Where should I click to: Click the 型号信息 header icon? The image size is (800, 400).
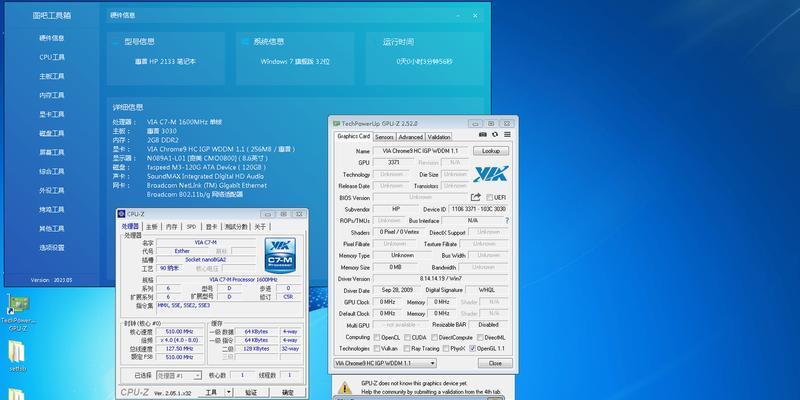[115, 42]
